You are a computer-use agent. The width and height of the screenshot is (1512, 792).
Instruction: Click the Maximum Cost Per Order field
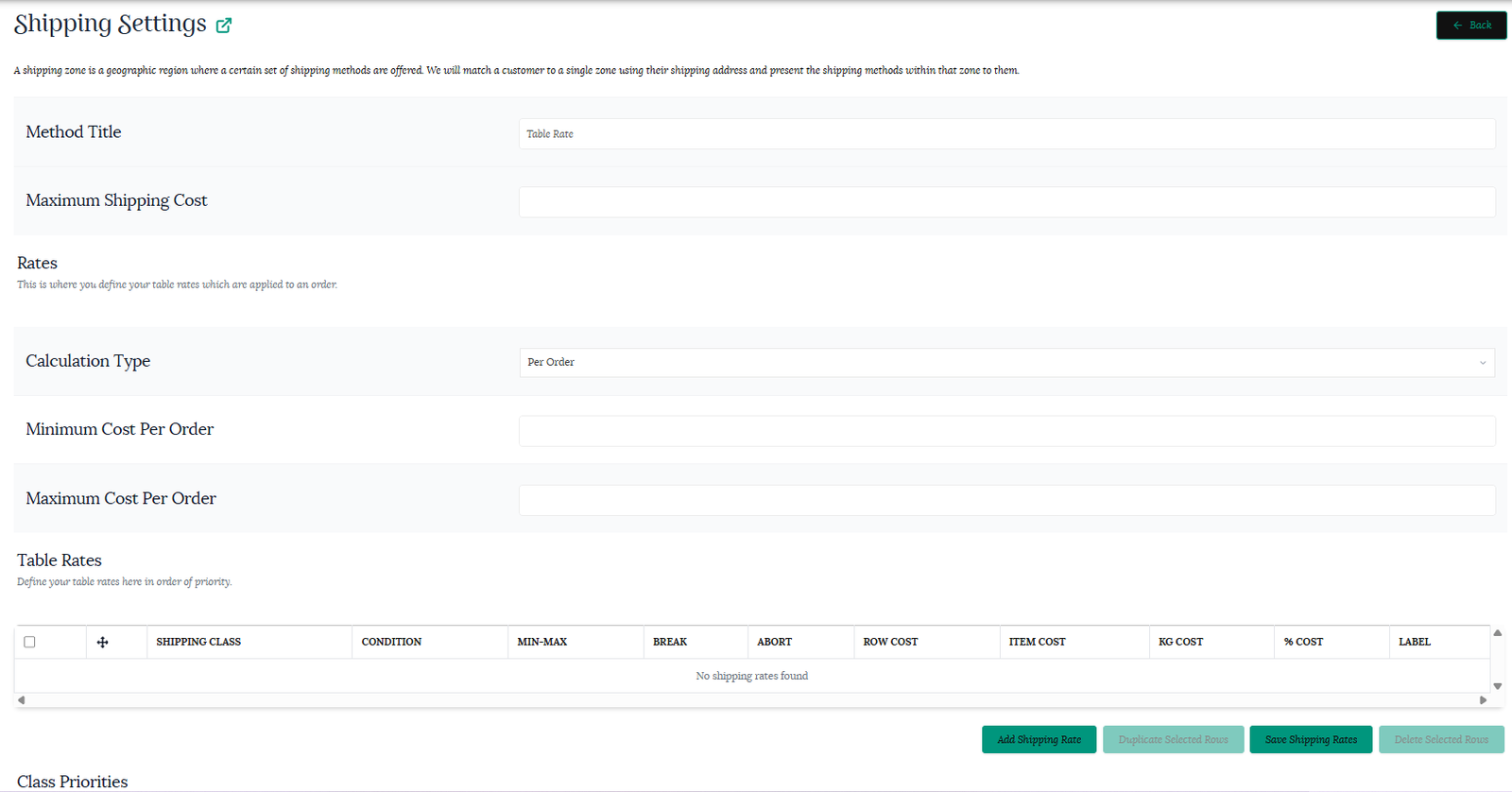[1006, 500]
